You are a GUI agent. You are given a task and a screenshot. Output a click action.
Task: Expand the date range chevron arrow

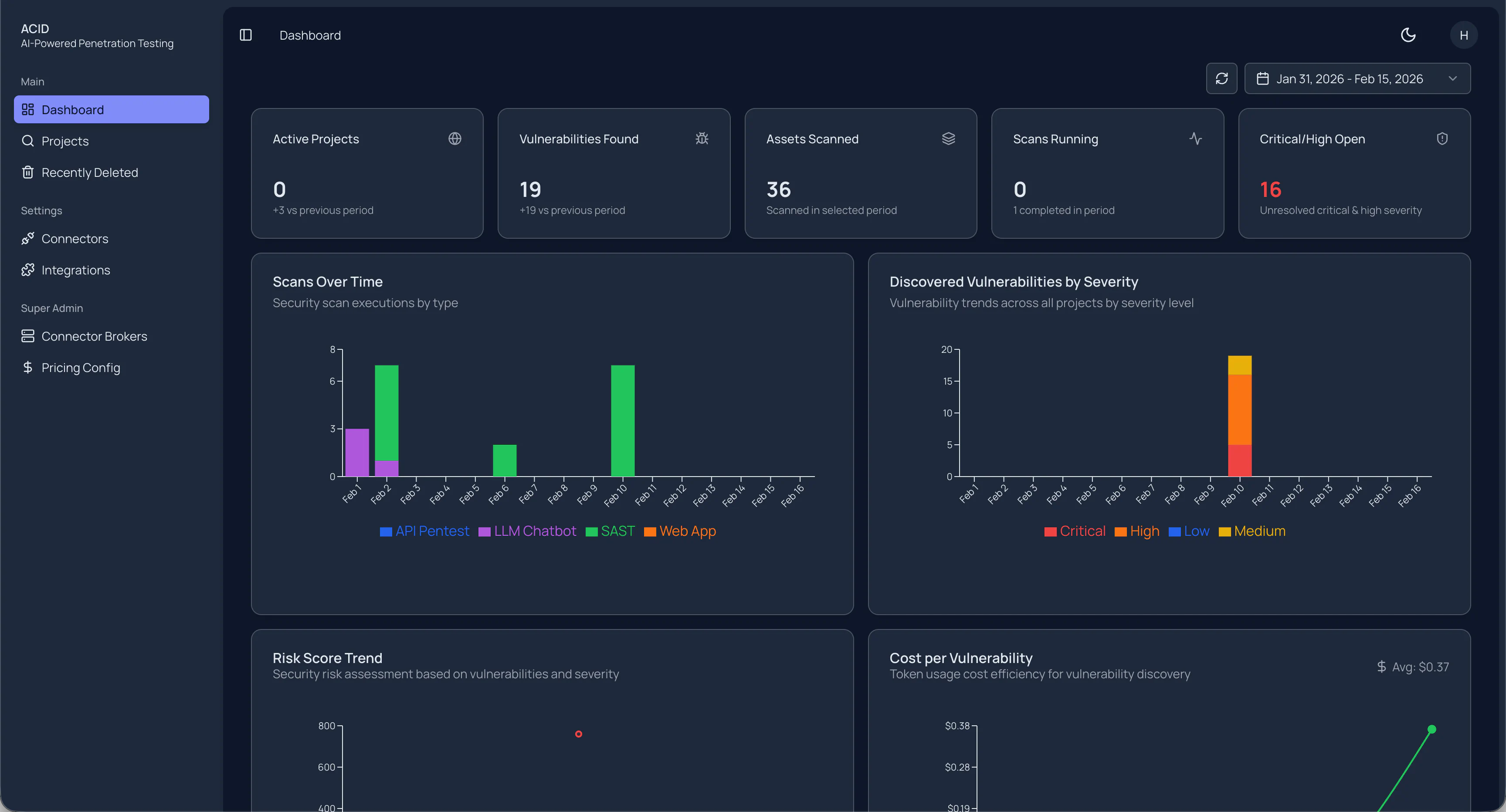point(1453,78)
